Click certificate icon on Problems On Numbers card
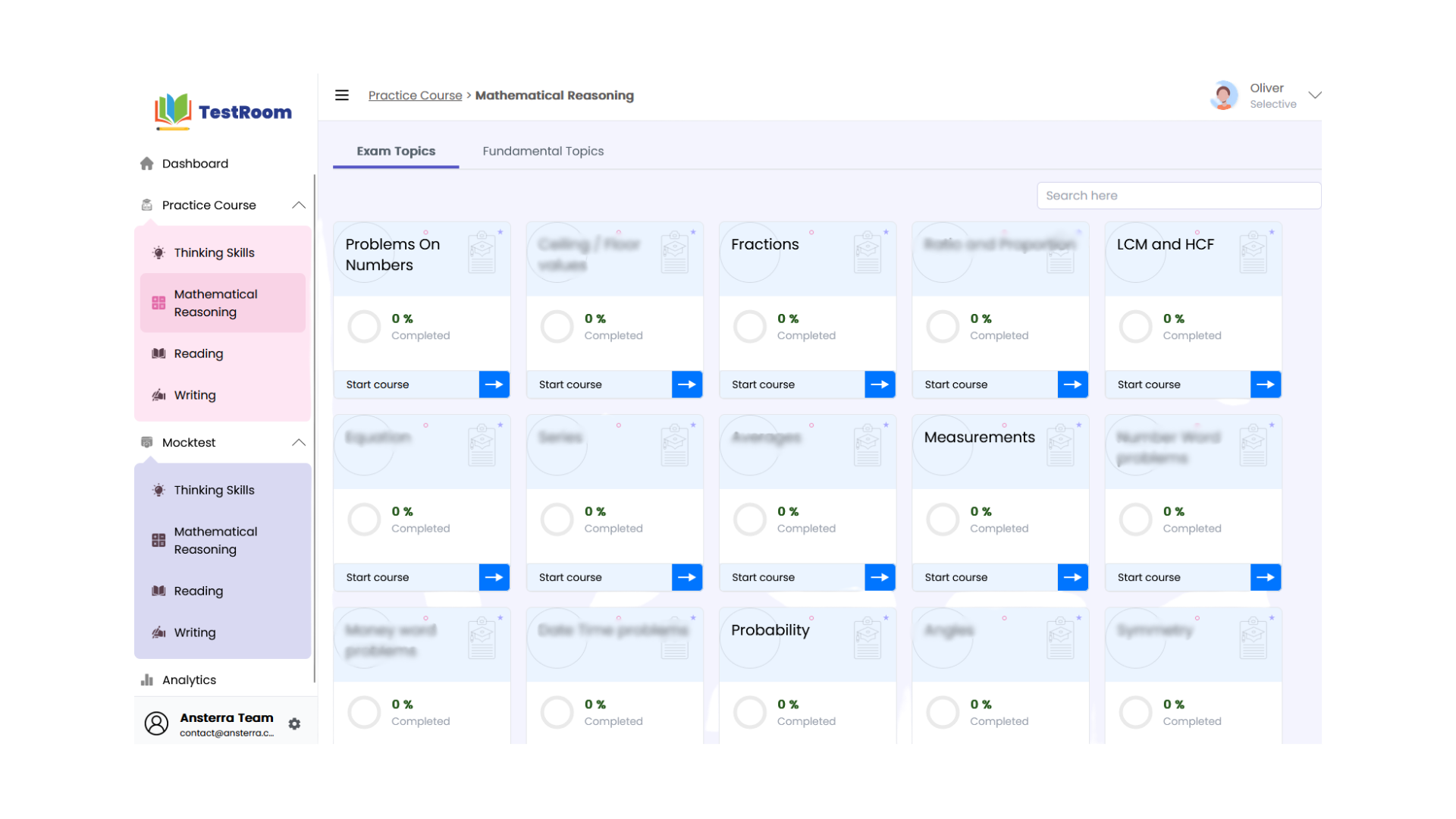This screenshot has width=1456, height=819. tap(482, 252)
